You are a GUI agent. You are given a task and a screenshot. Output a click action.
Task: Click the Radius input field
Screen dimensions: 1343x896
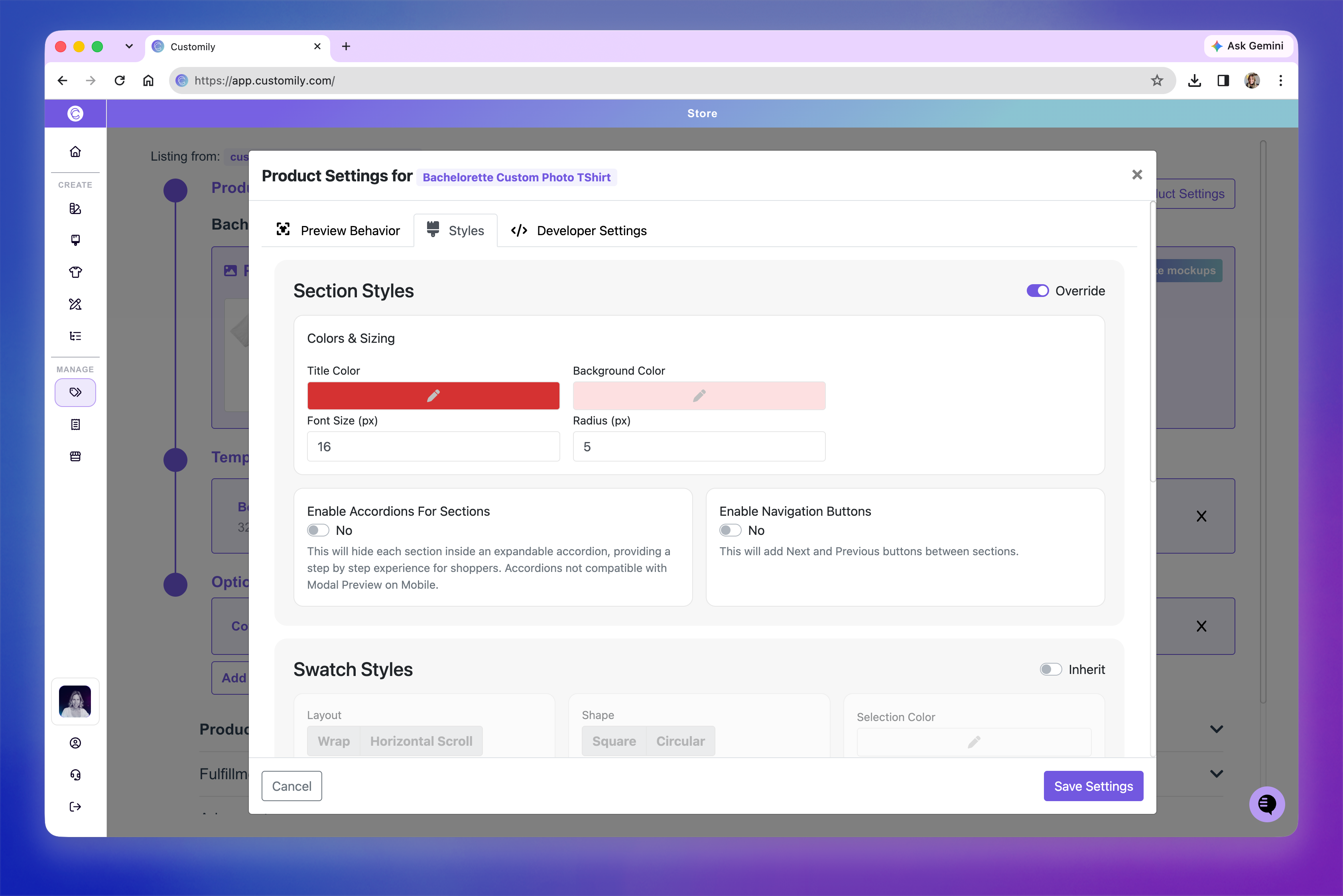coord(699,446)
